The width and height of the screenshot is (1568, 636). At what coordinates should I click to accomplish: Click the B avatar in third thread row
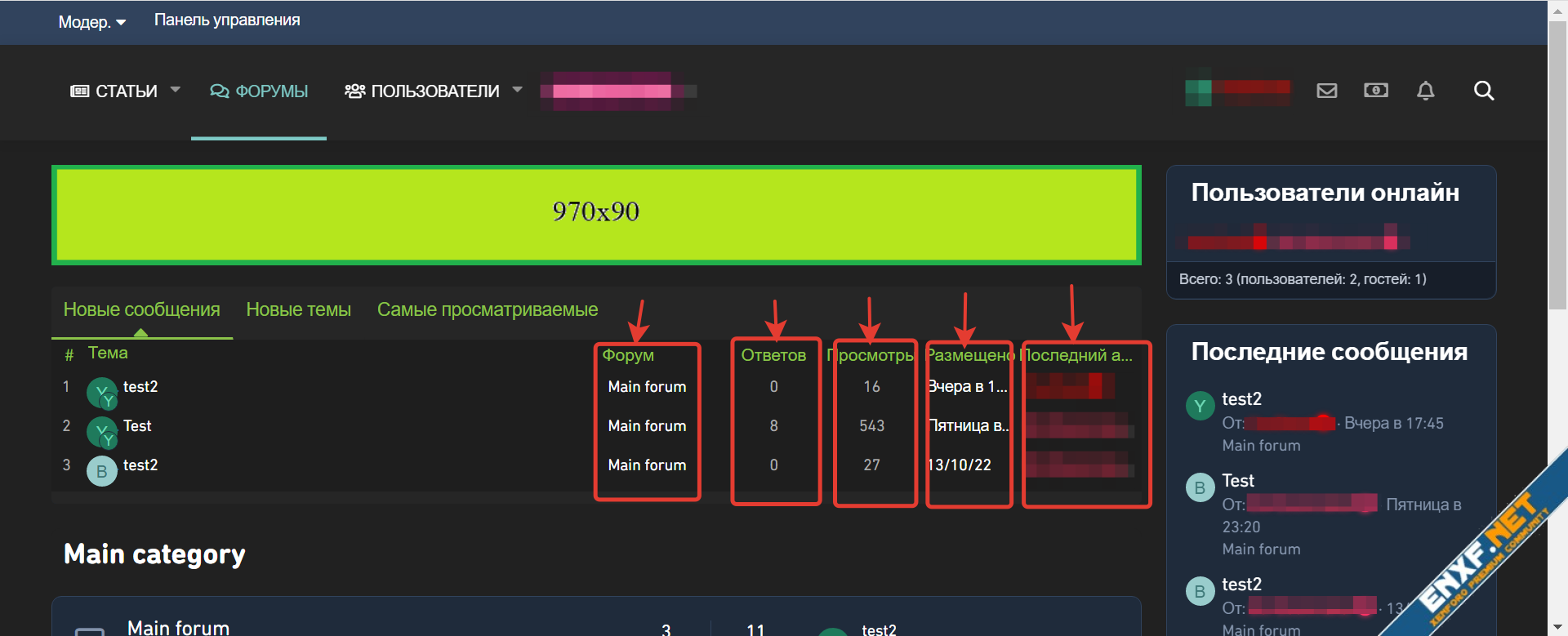[101, 471]
